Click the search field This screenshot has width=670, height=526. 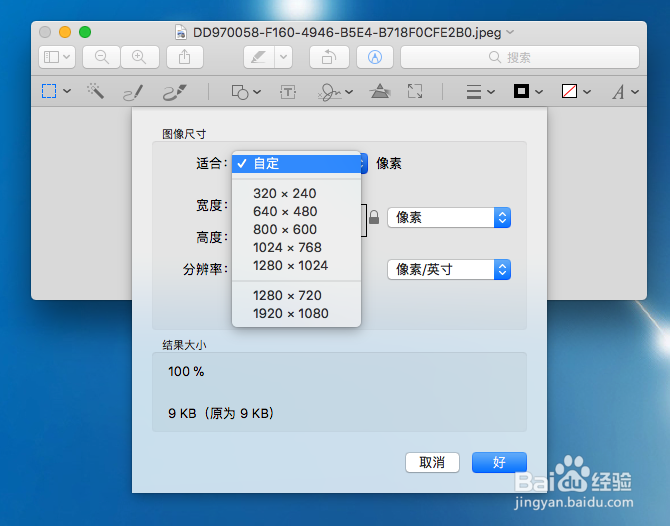(520, 57)
